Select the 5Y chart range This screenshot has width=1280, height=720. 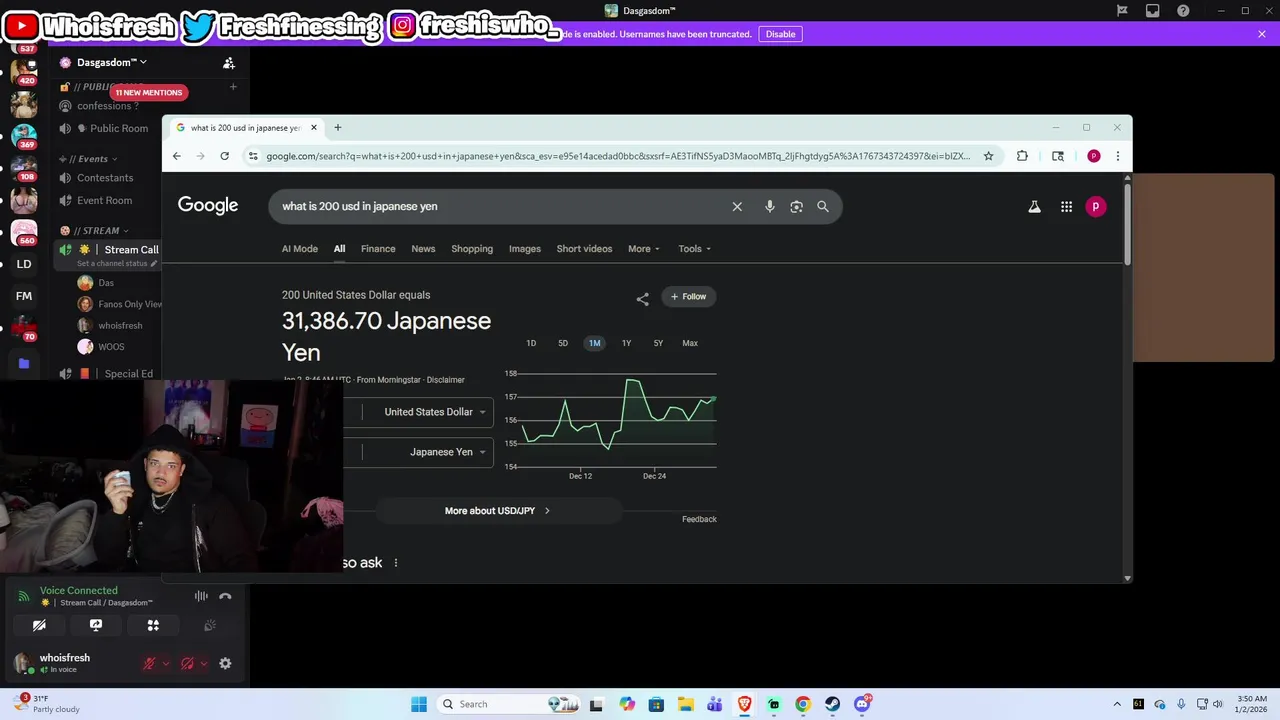pyautogui.click(x=658, y=343)
